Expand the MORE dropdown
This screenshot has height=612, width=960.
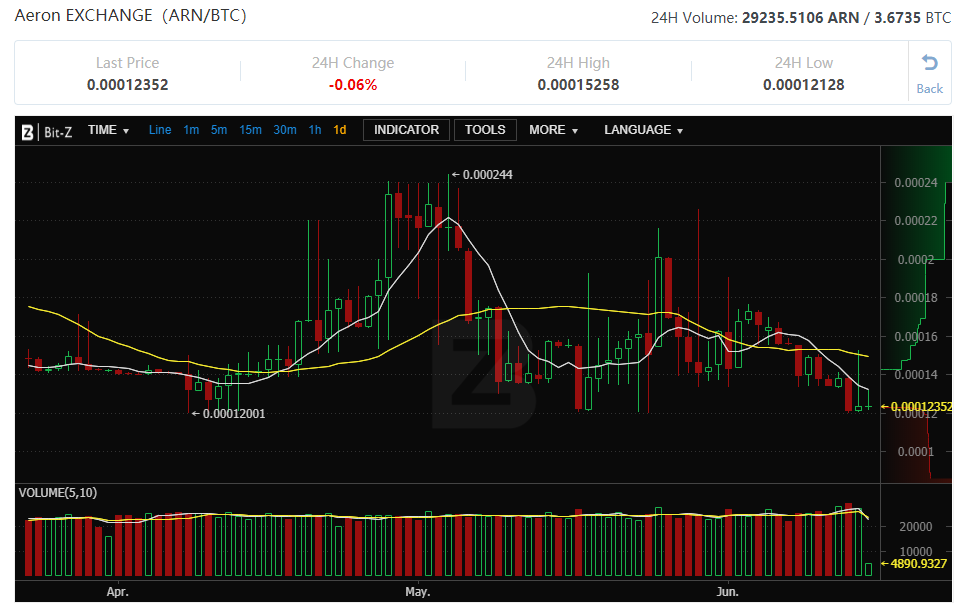click(x=553, y=130)
